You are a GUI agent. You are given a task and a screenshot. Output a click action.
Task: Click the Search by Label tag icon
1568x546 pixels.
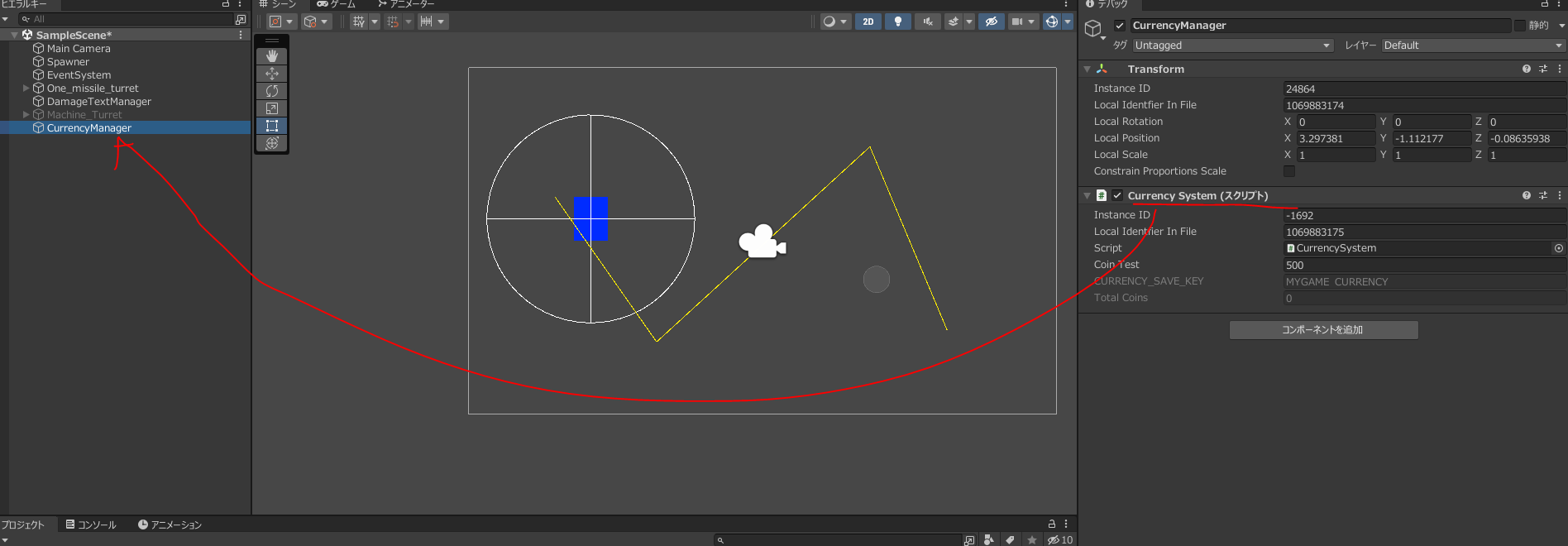click(x=1010, y=539)
